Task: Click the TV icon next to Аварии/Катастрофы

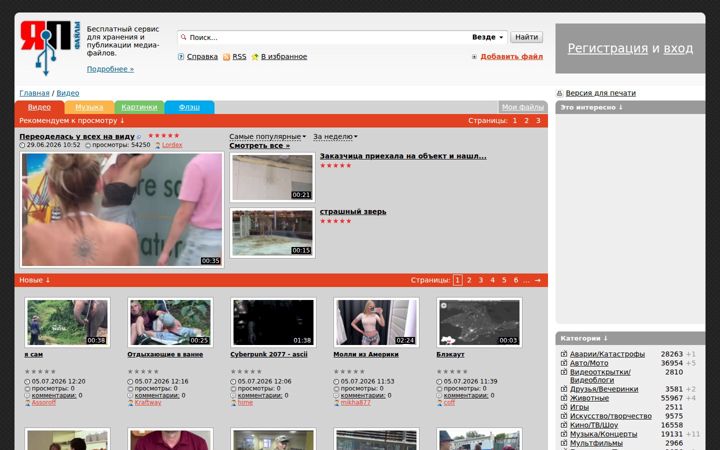Action: coord(564,354)
